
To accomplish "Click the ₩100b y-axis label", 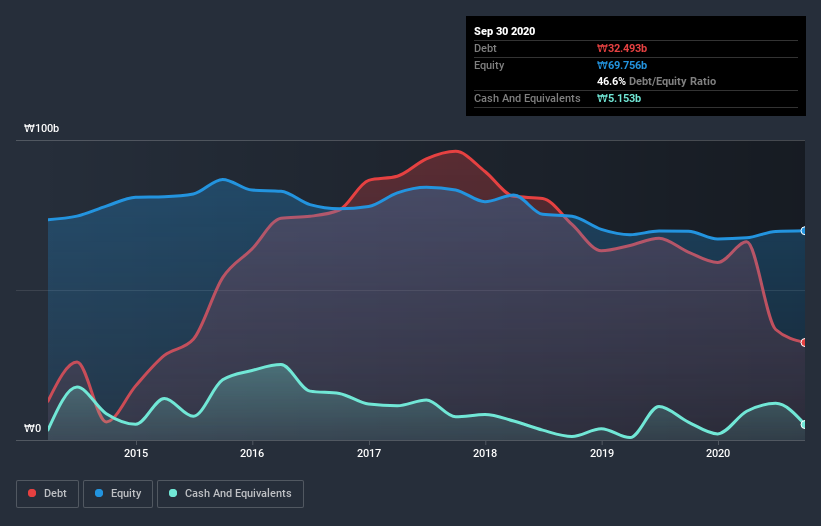I will coord(41,128).
